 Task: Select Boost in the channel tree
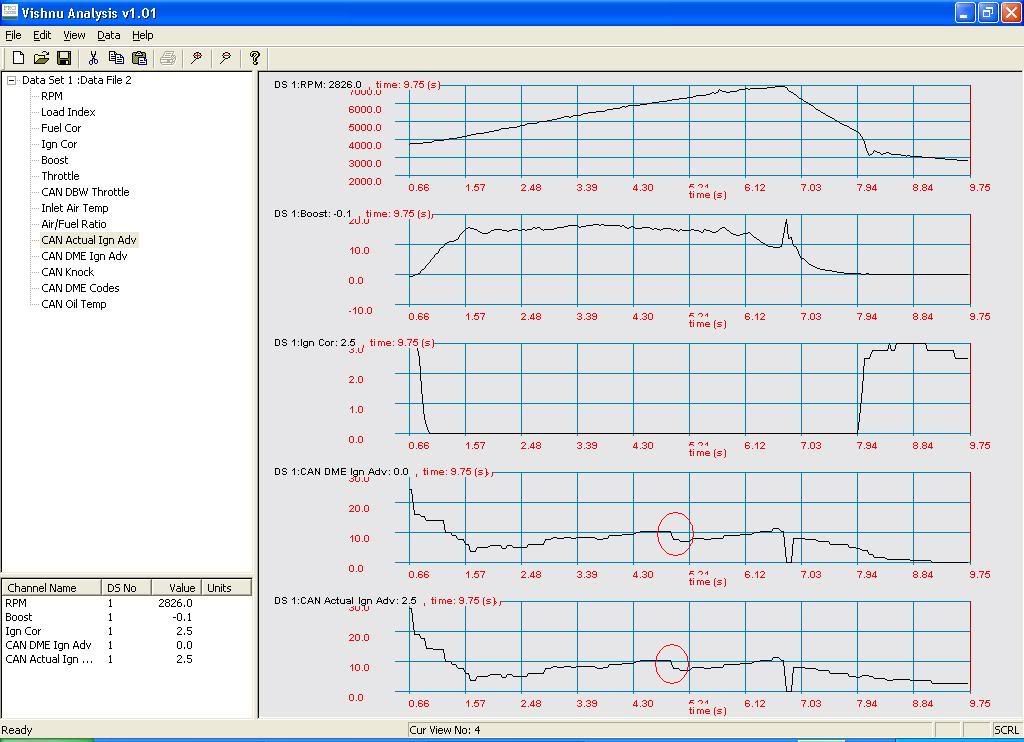[x=54, y=160]
